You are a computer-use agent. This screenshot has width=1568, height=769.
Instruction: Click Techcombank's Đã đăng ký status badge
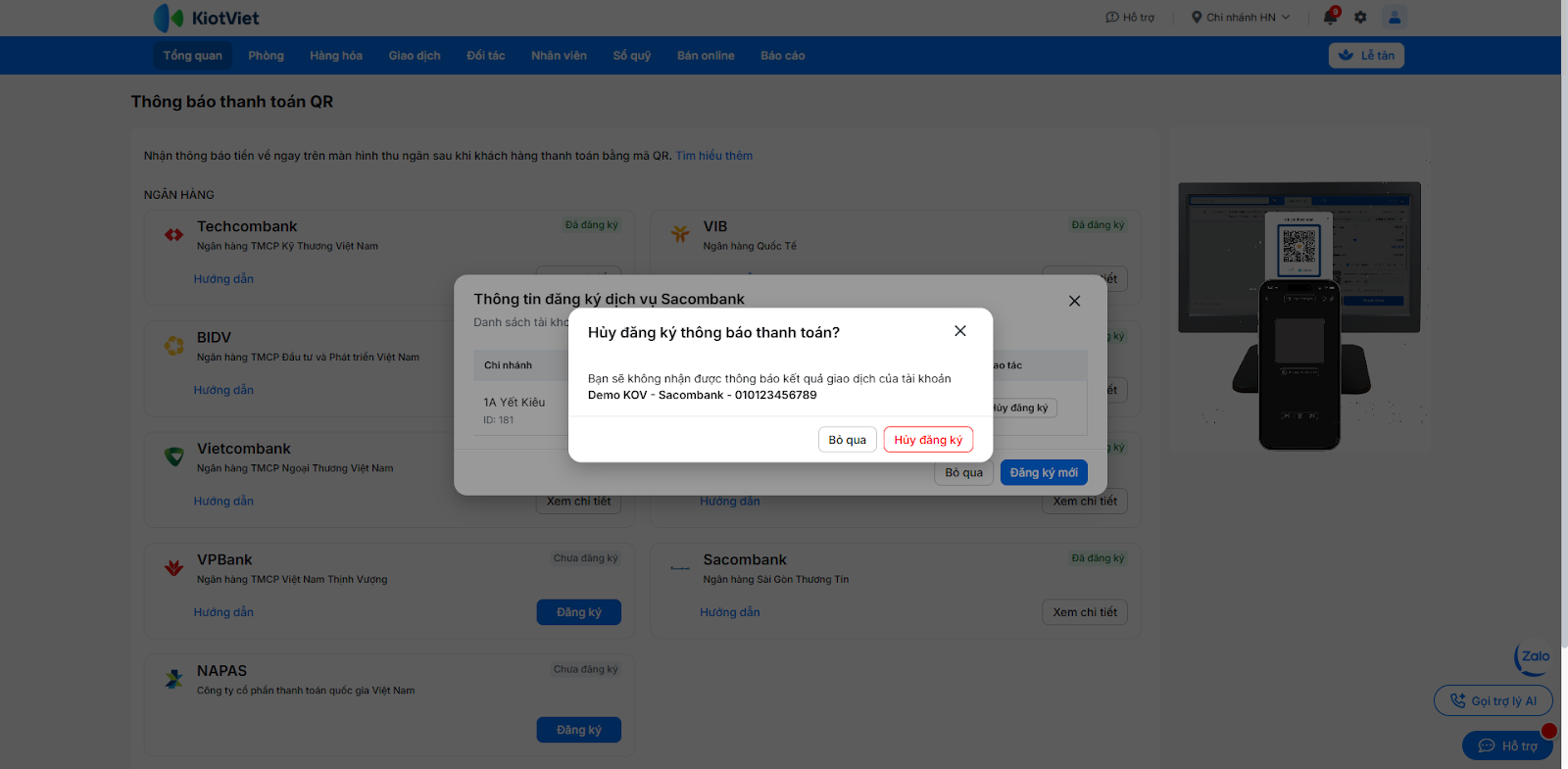(x=592, y=225)
